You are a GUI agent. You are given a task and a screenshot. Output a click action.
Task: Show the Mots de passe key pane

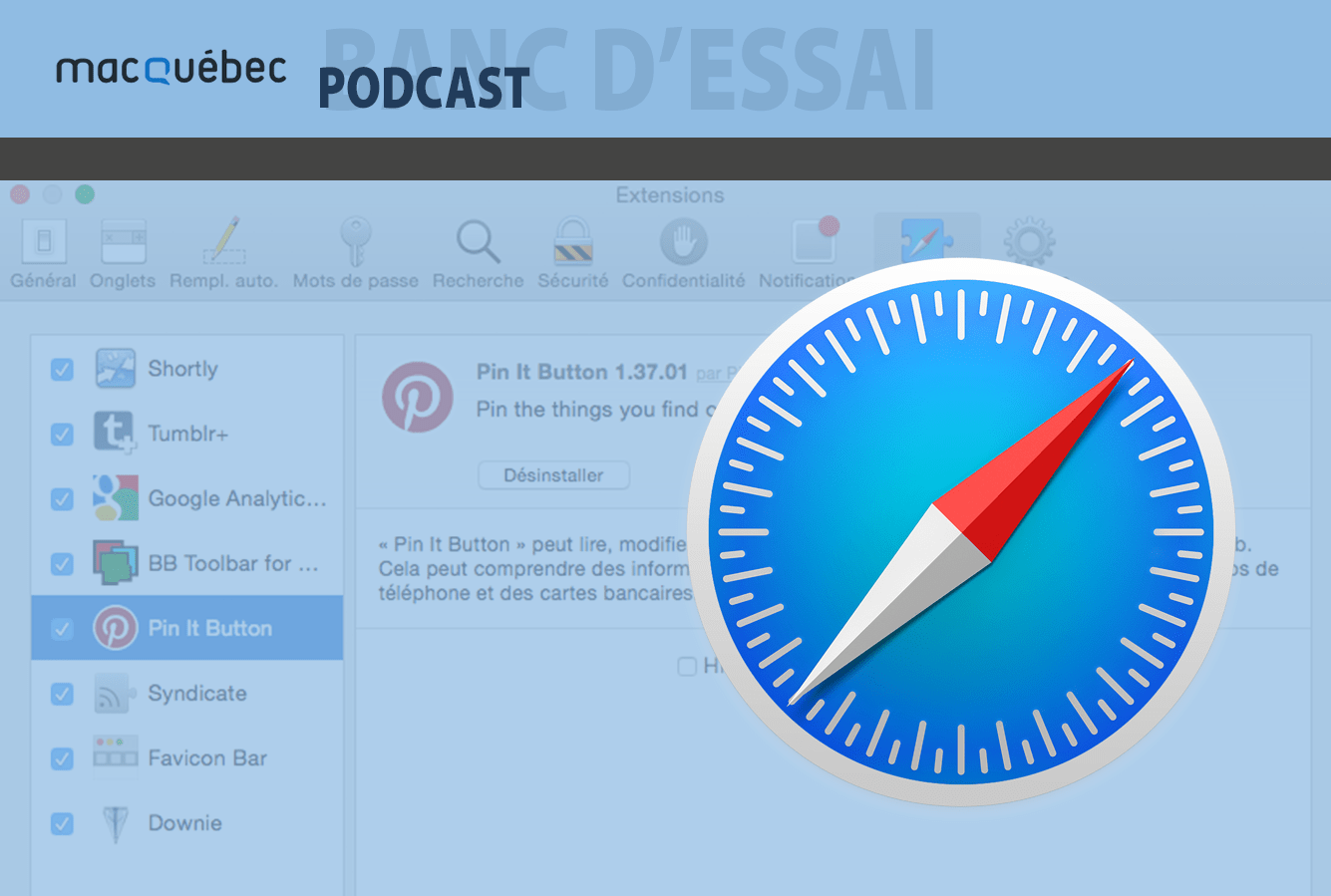tap(355, 254)
